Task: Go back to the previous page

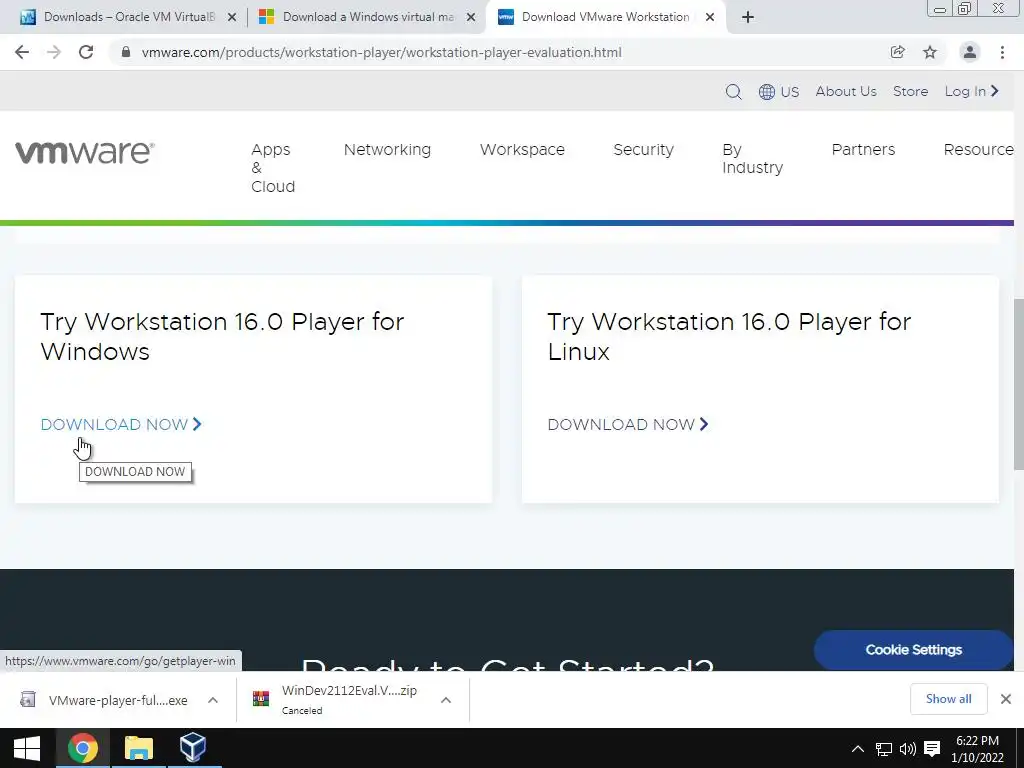Action: (x=22, y=52)
